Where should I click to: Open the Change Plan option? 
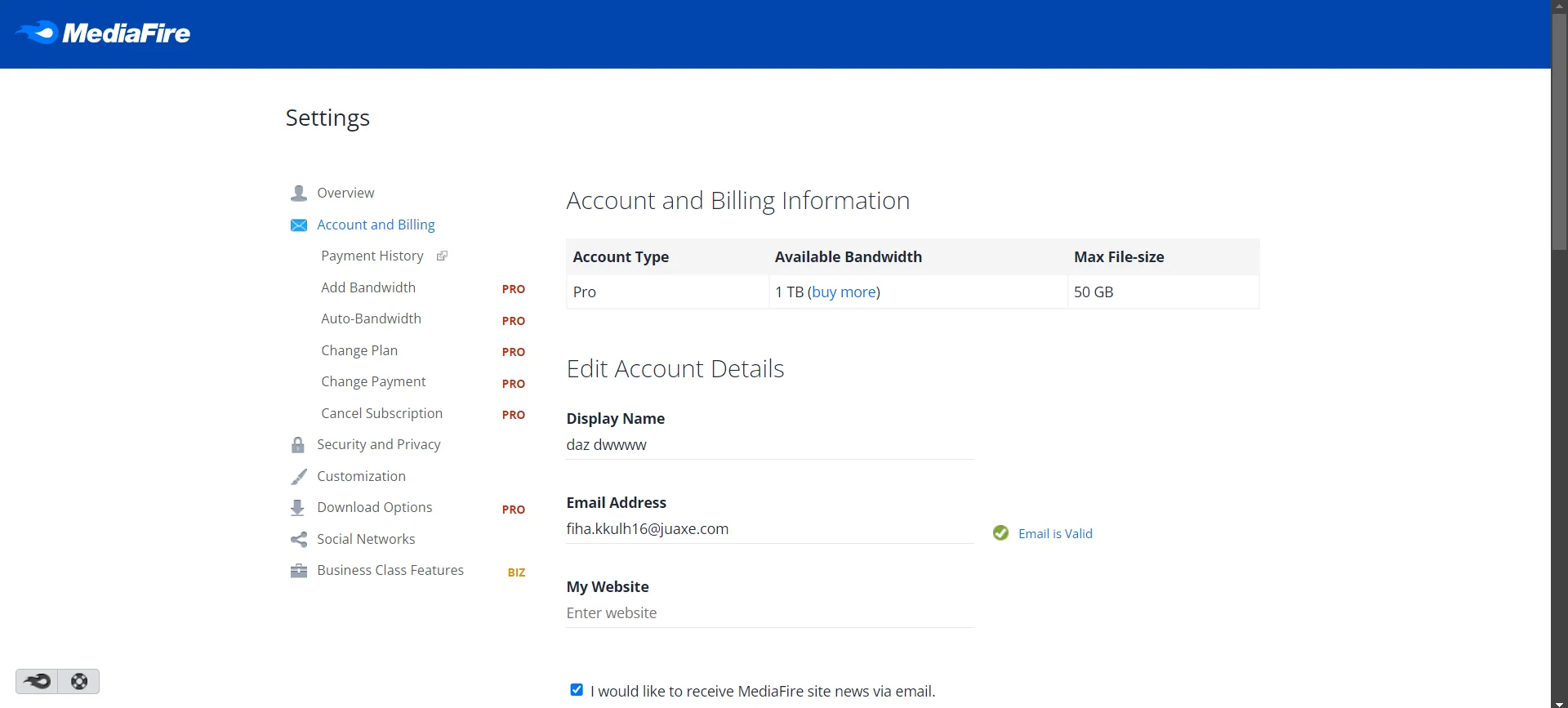[359, 350]
